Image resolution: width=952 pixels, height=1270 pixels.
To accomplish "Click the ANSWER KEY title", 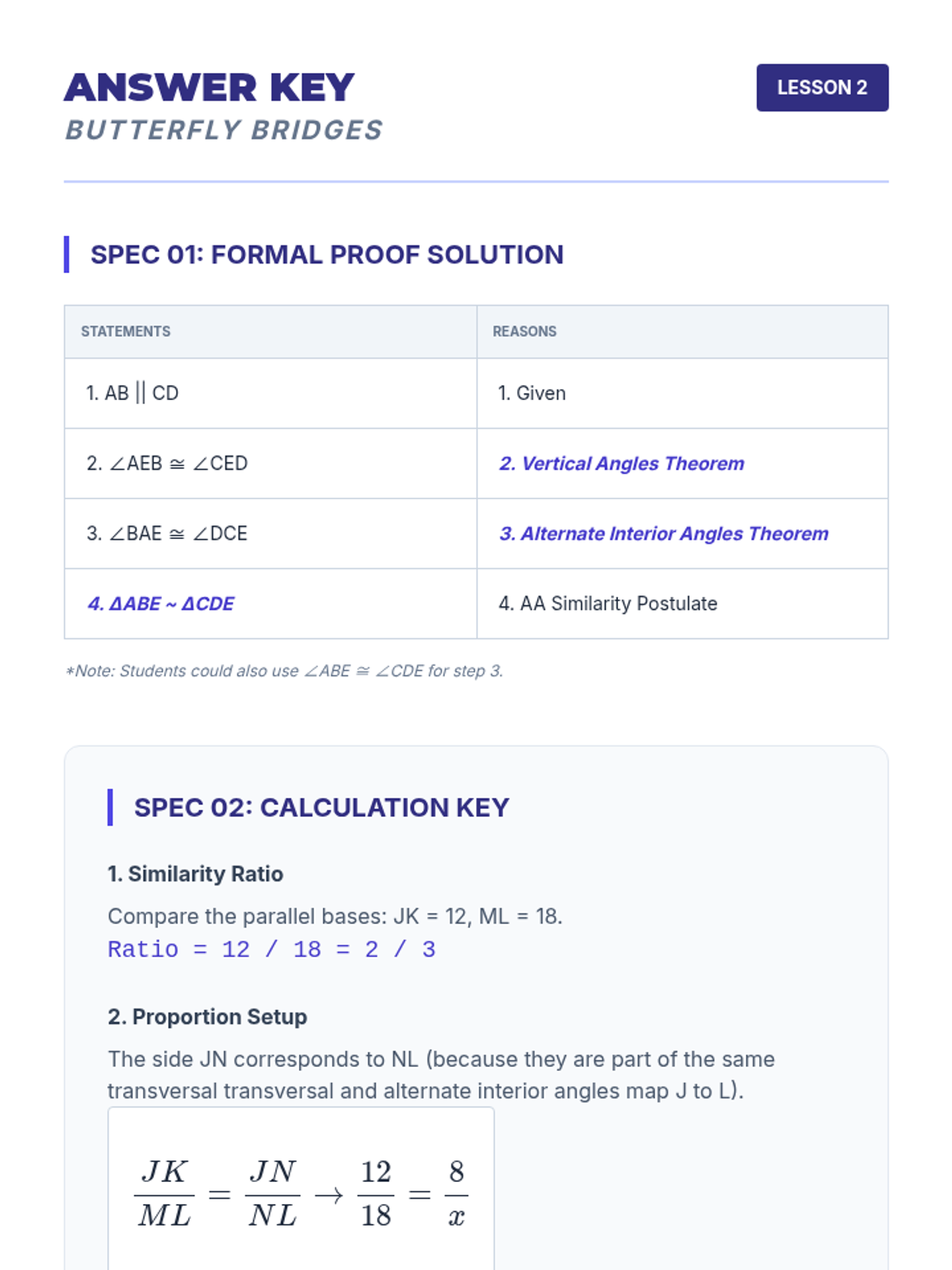I will point(209,87).
